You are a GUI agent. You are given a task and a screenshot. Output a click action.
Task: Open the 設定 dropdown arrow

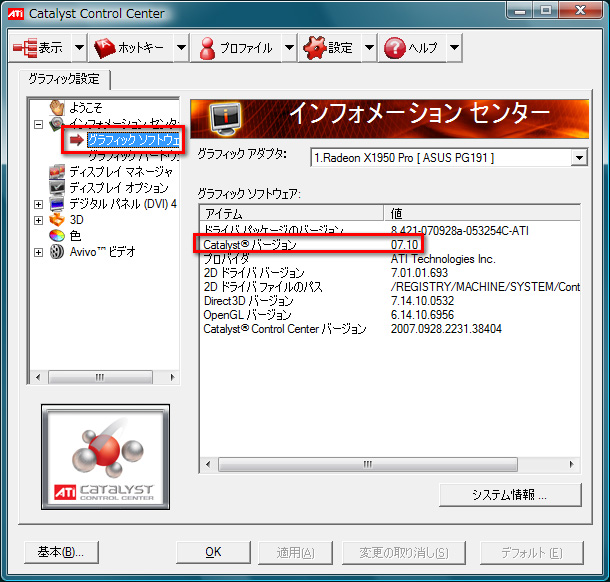(369, 48)
